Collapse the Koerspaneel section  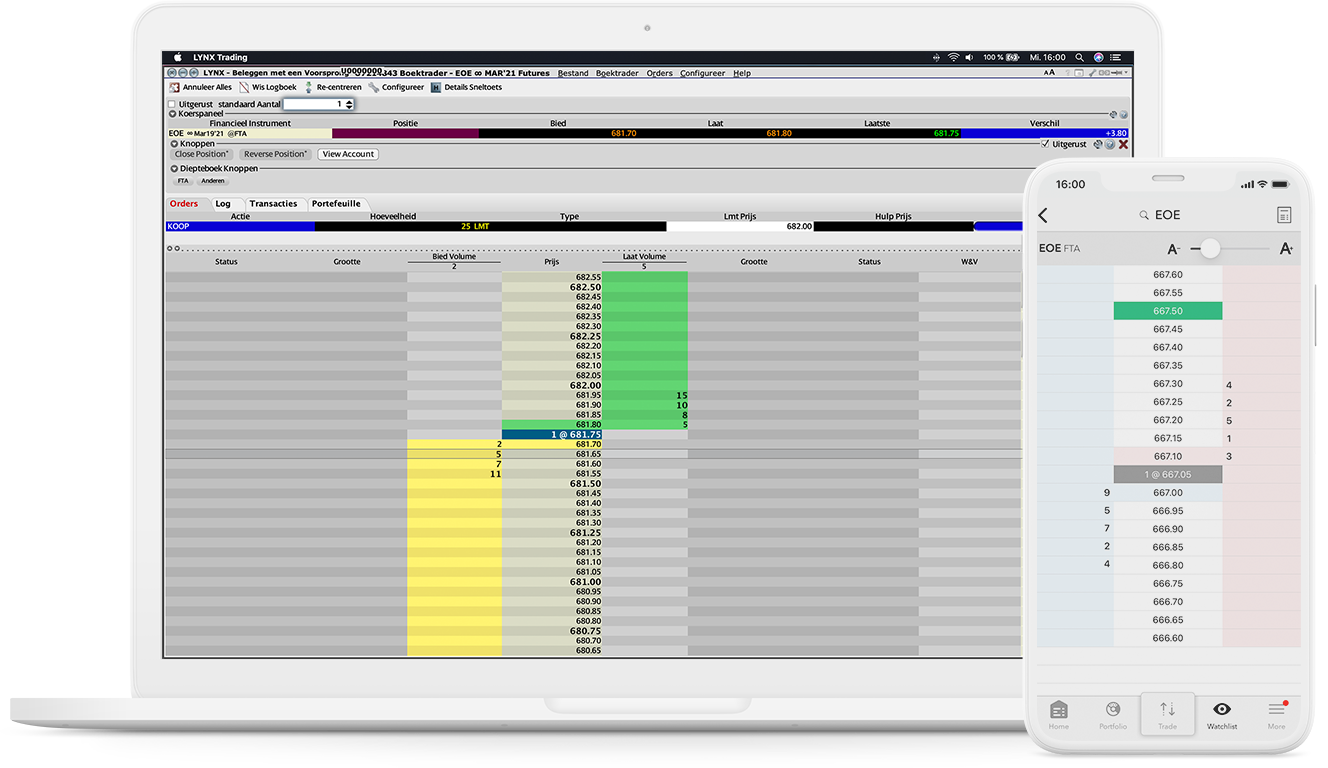pyautogui.click(x=172, y=114)
